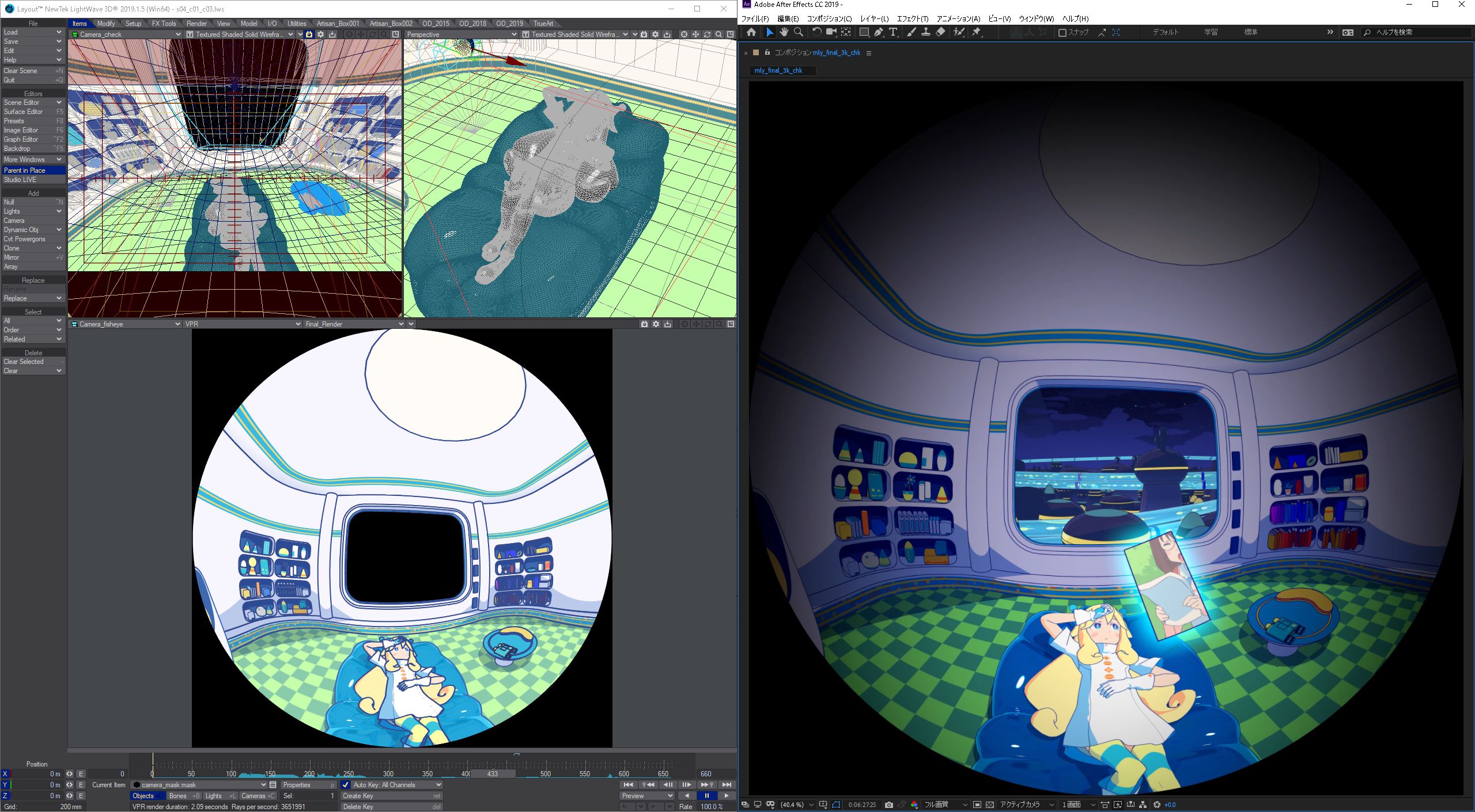
Task: Select the Unified Camera tool in After Effects
Action: [831, 32]
